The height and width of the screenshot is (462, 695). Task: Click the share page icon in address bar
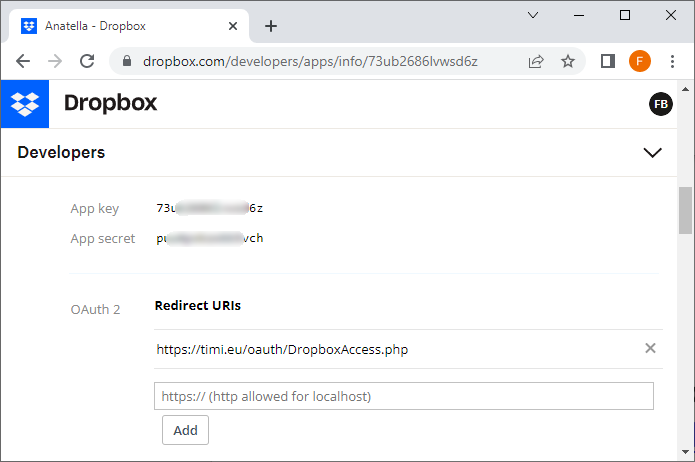(x=536, y=61)
